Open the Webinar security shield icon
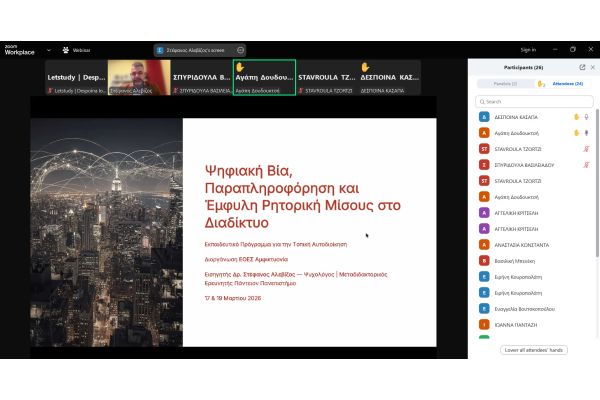Image resolution: width=600 pixels, height=400 pixels. 66,49
